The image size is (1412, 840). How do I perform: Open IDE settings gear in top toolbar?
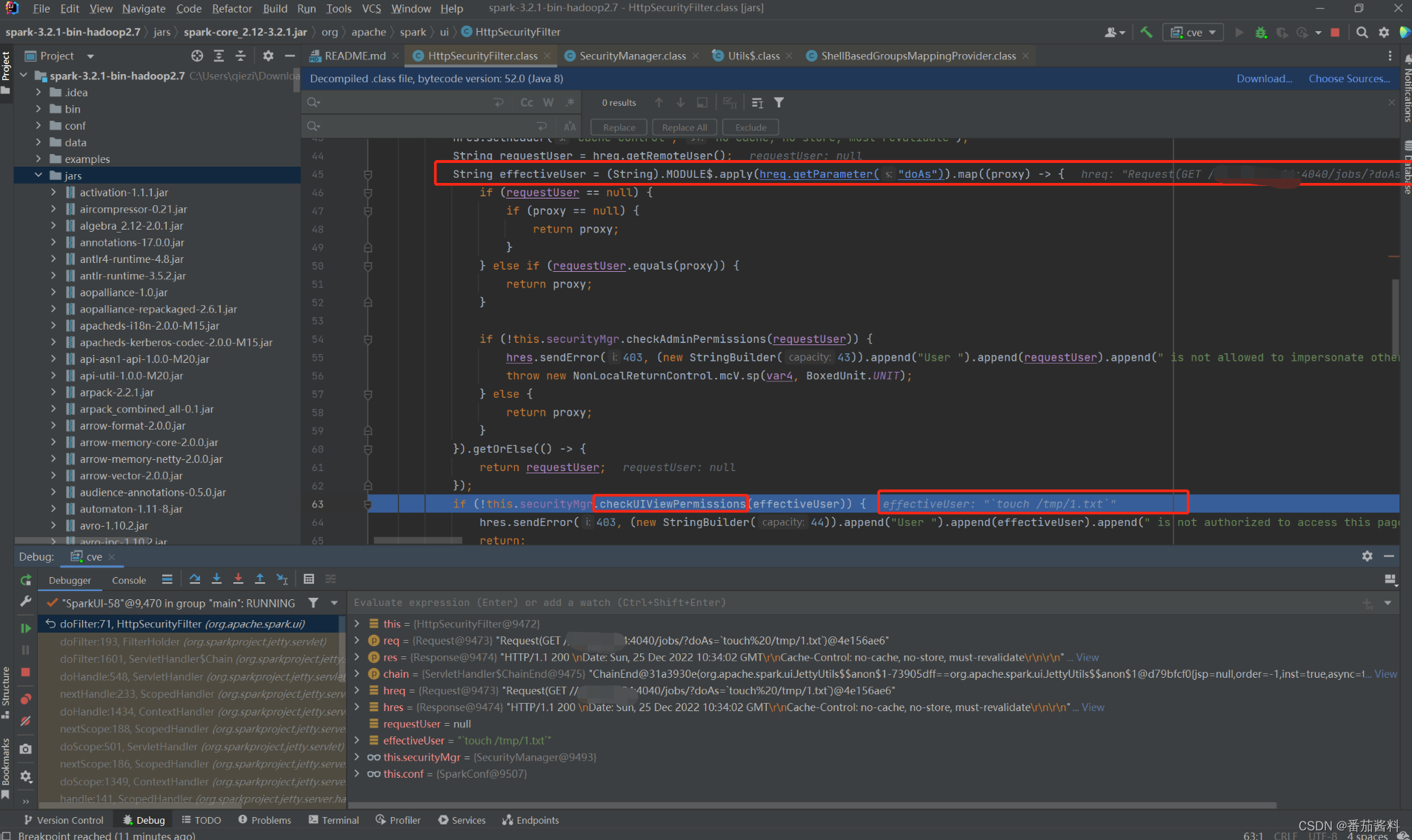click(x=1384, y=32)
